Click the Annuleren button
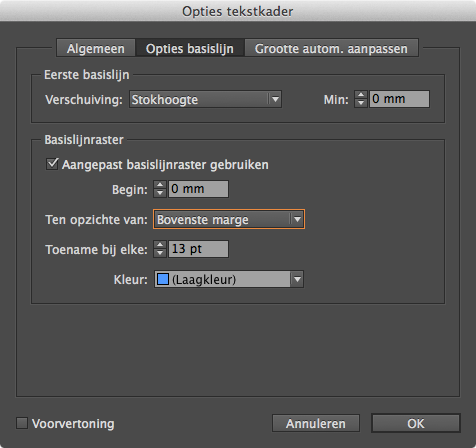The image size is (476, 448). click(x=316, y=423)
